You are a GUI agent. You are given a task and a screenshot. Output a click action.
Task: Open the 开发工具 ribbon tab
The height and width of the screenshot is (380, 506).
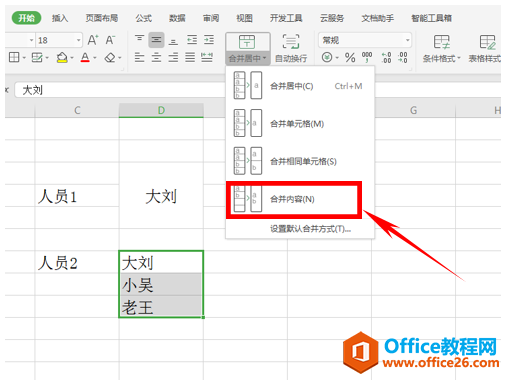[x=286, y=18]
